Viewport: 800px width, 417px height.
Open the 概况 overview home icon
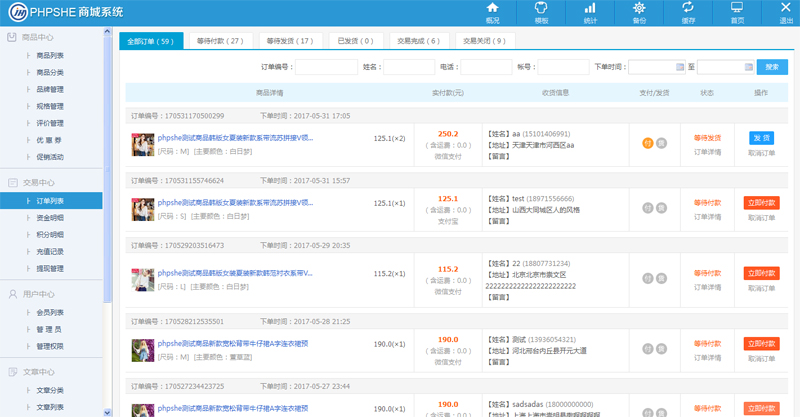492,11
